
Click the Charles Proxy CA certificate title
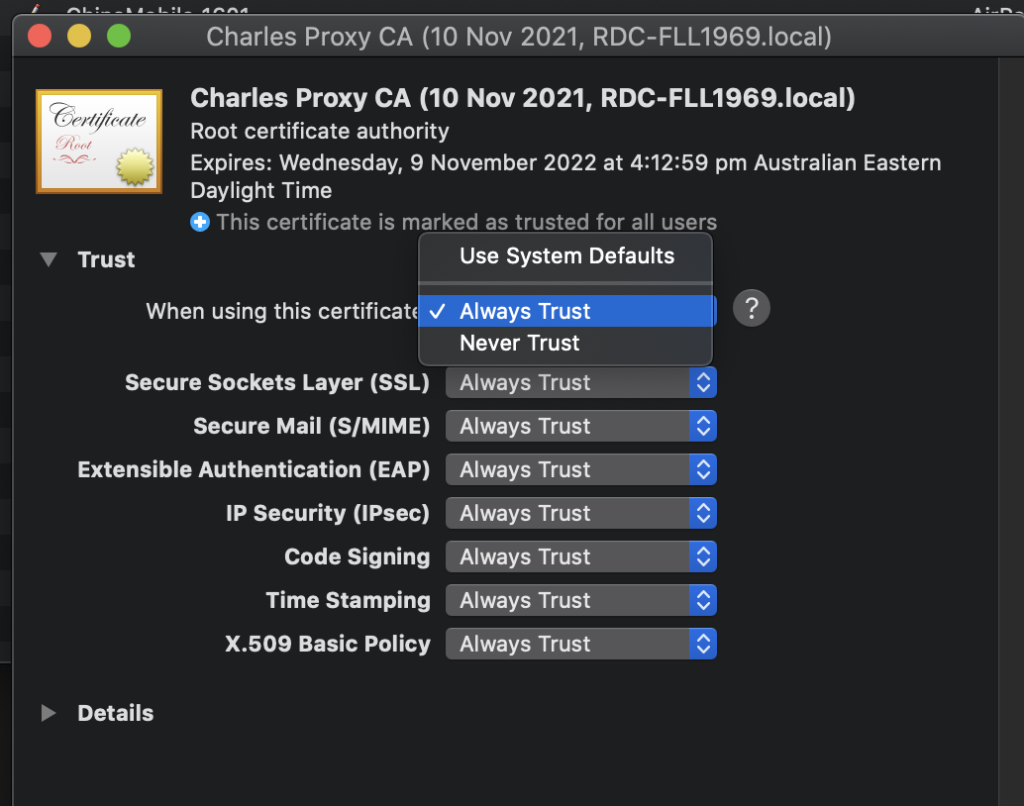522,99
